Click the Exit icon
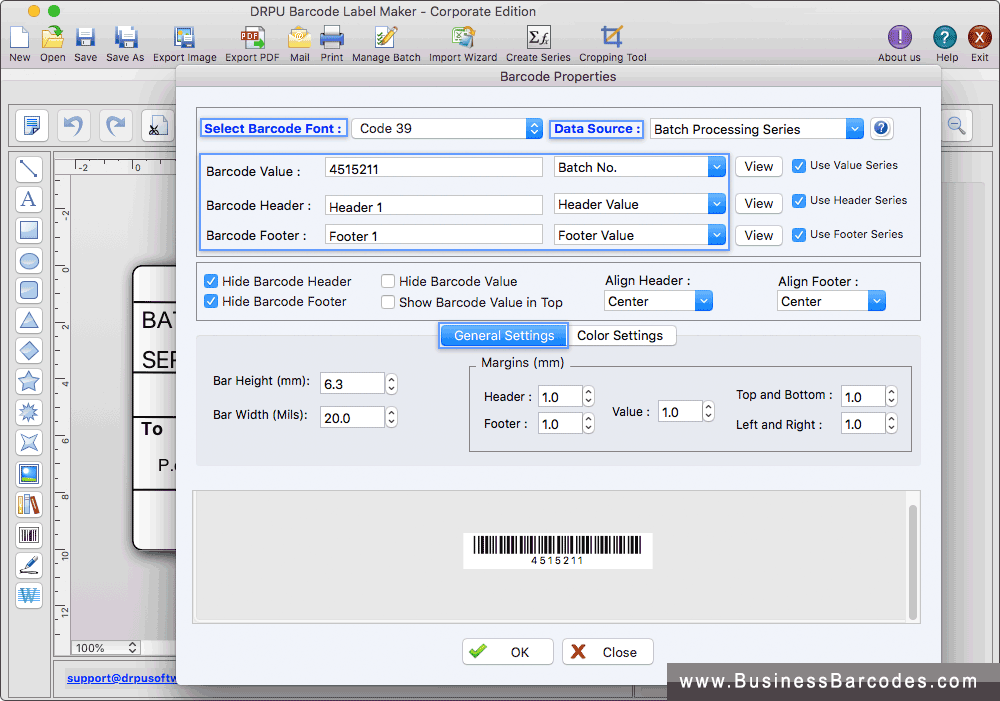The image size is (1000, 701). 980,38
